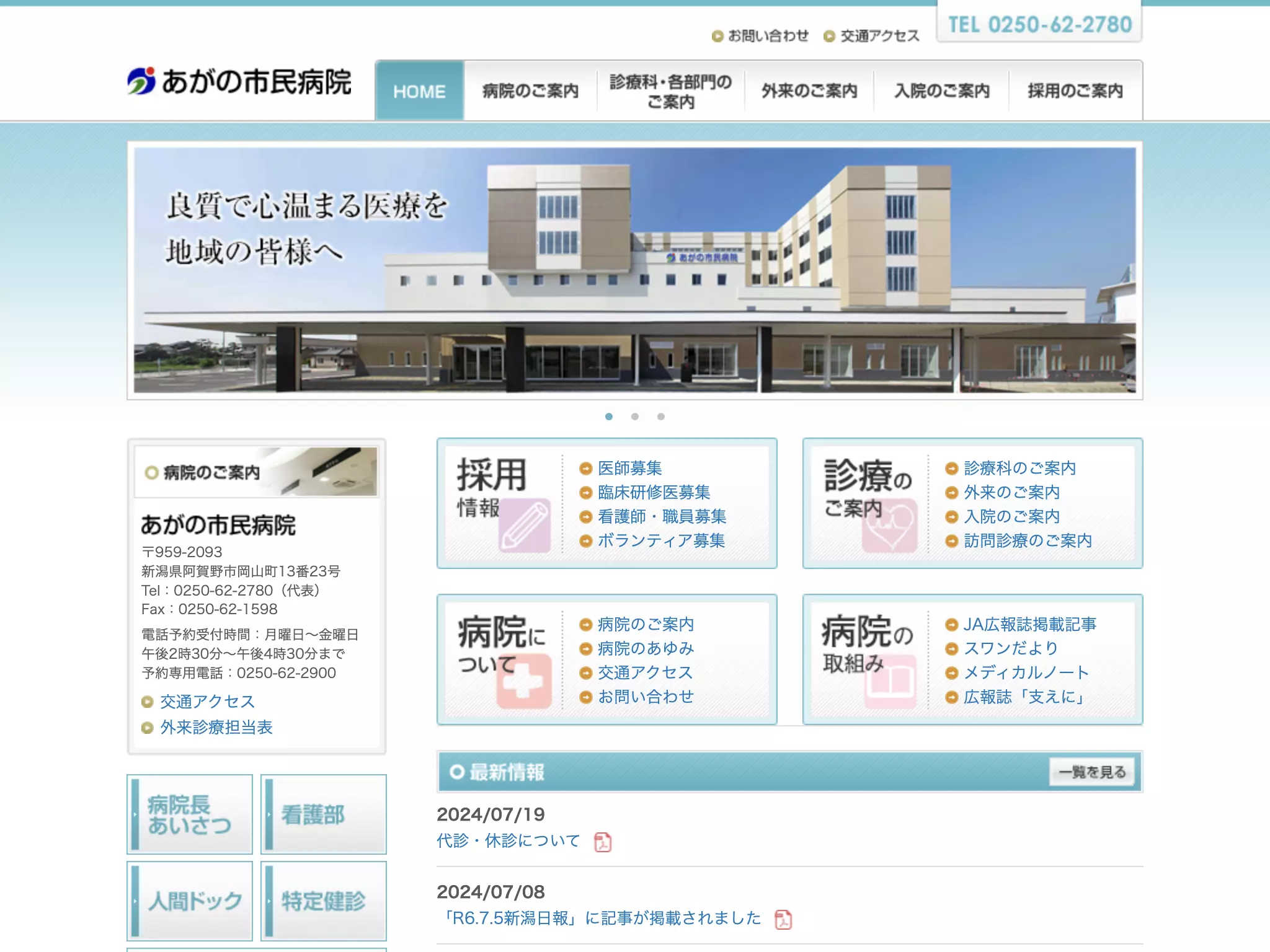Open the 人間ドック banner button
The height and width of the screenshot is (952, 1270).
click(x=190, y=901)
